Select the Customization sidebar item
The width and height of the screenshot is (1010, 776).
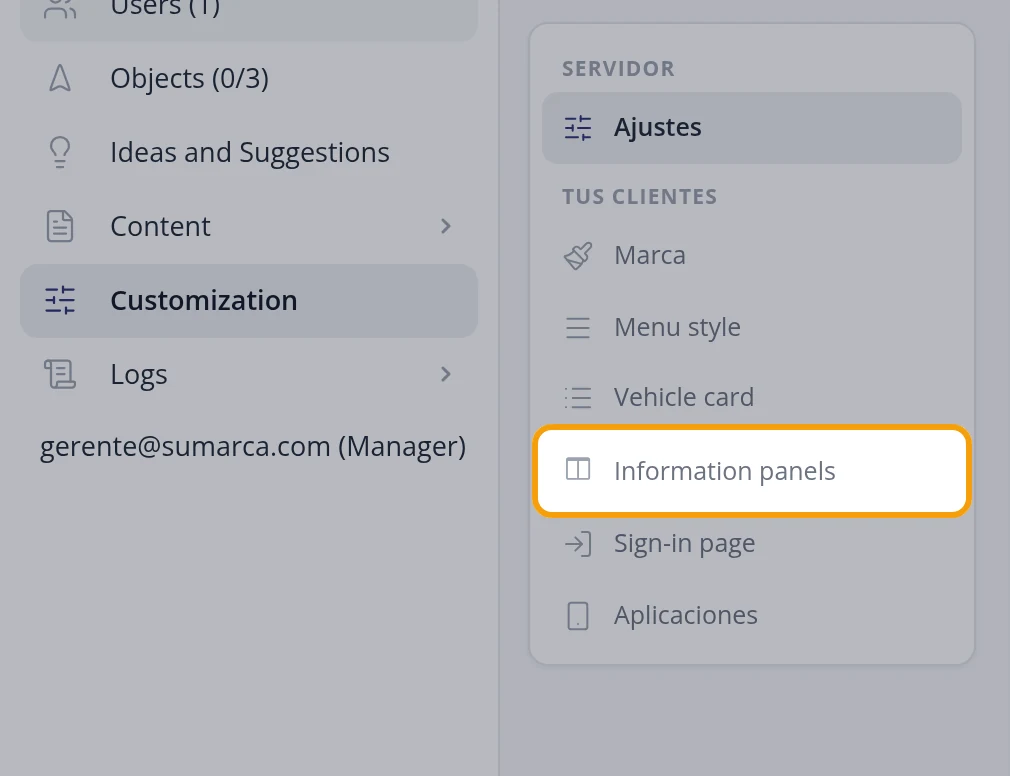[249, 301]
